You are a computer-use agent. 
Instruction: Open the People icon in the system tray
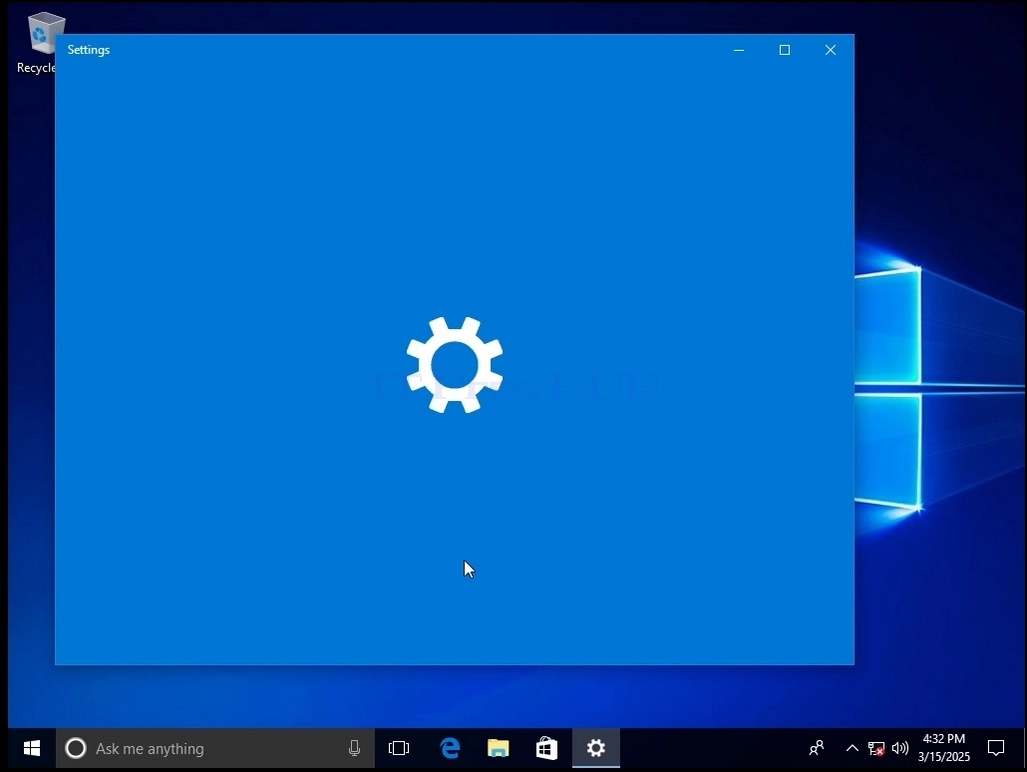click(817, 748)
